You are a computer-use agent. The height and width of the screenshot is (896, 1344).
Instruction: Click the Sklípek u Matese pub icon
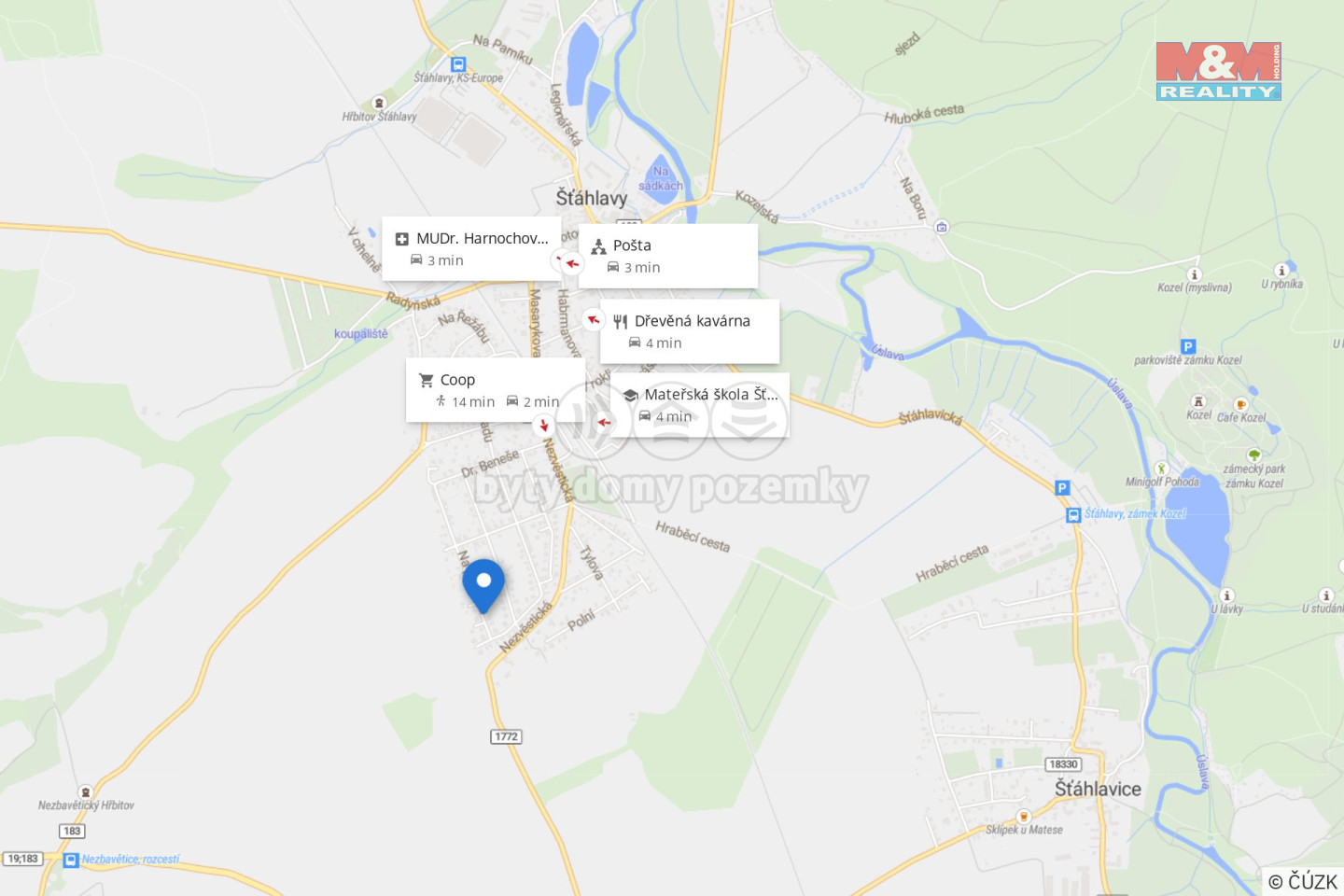pyautogui.click(x=1023, y=816)
